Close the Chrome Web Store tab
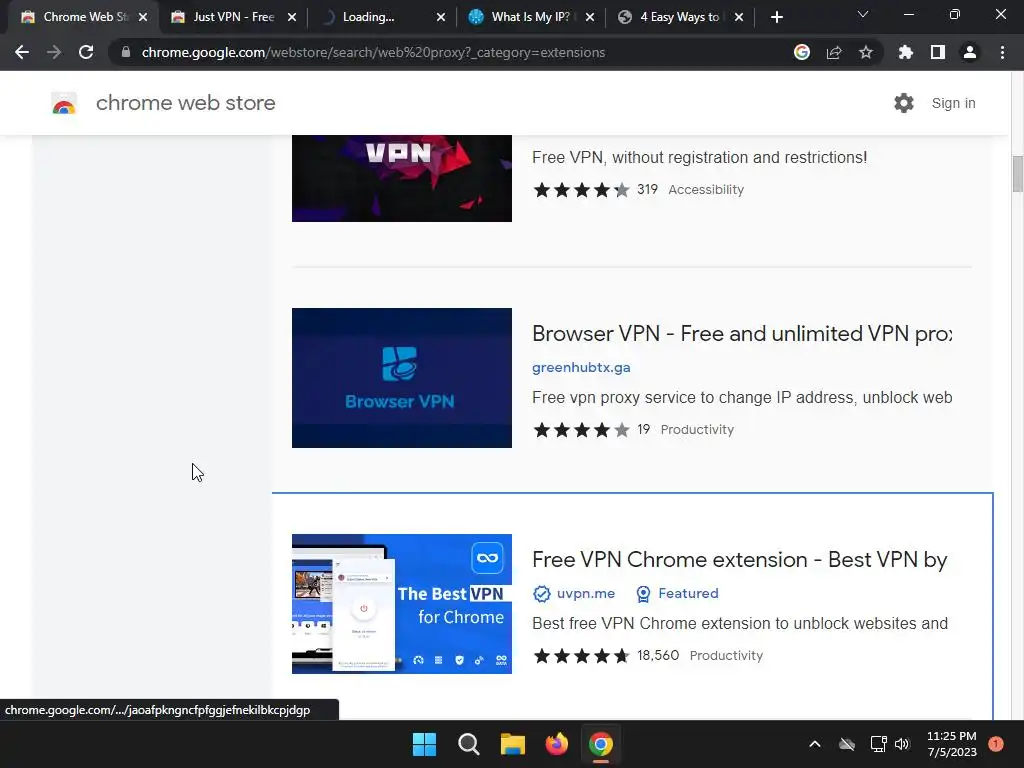The image size is (1024, 768). pos(143,17)
